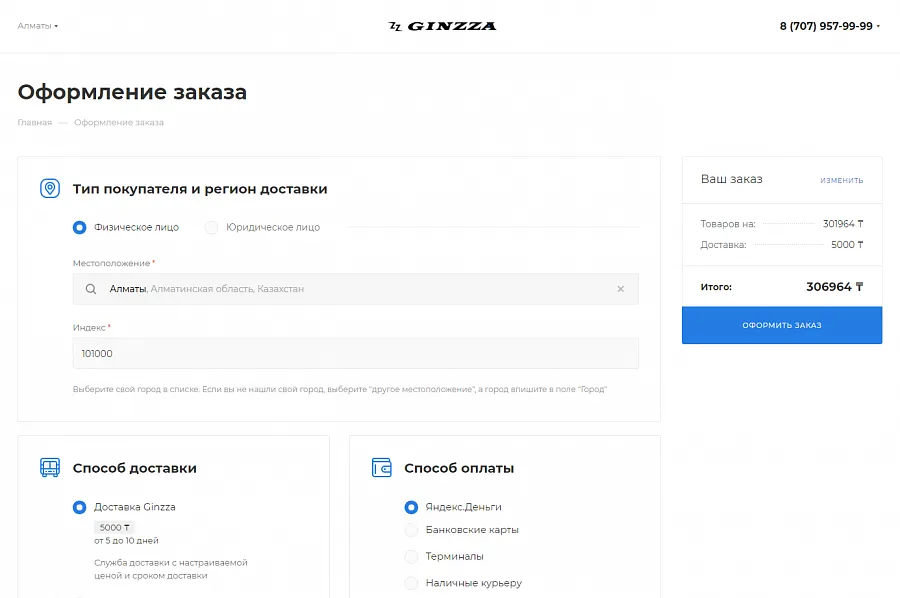Click the Индекс input field
Viewport: 900px width, 598px height.
coord(356,354)
